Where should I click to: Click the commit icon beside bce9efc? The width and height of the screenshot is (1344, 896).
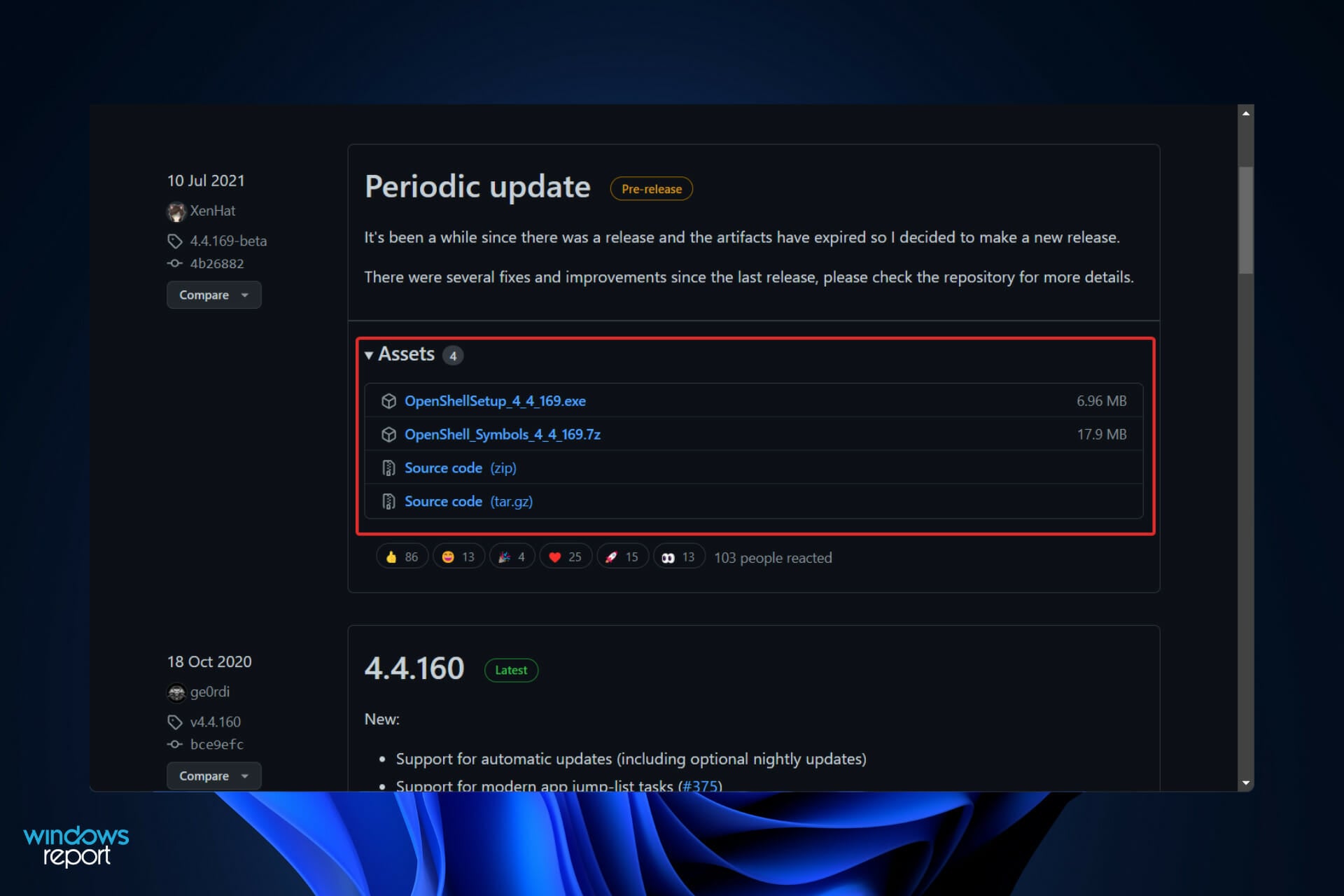[x=174, y=744]
